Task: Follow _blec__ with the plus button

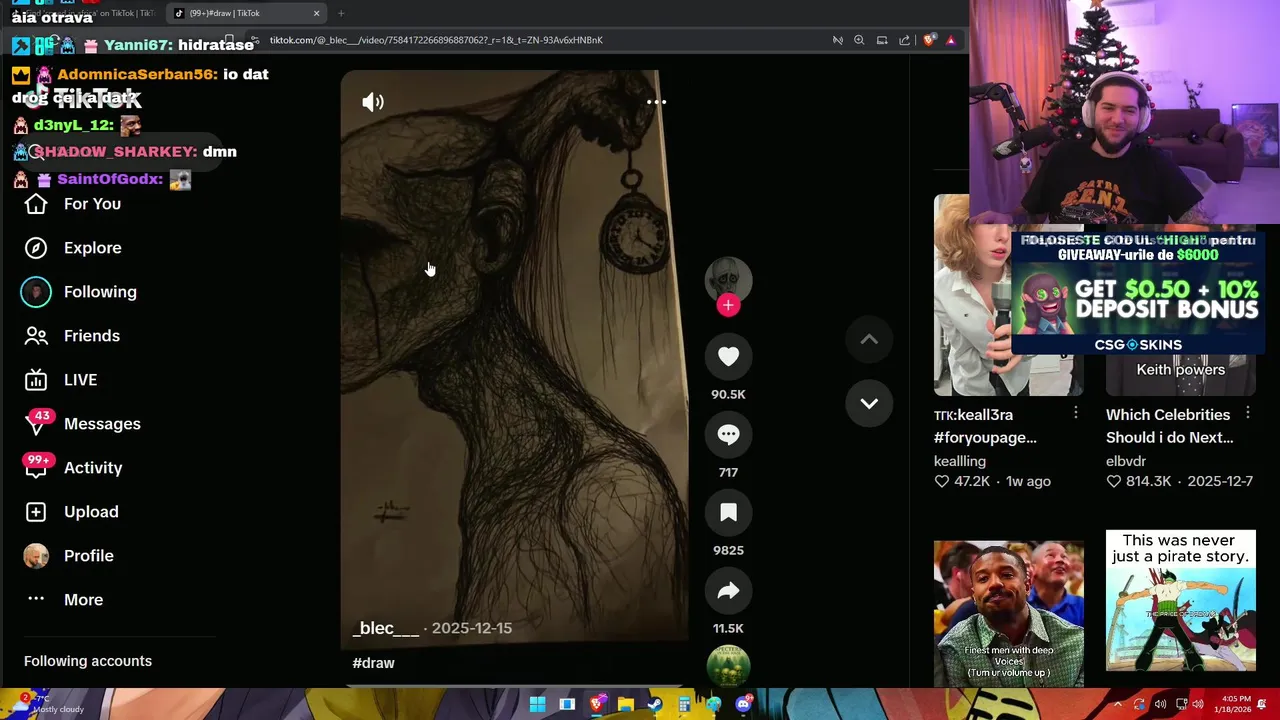Action: tap(728, 305)
